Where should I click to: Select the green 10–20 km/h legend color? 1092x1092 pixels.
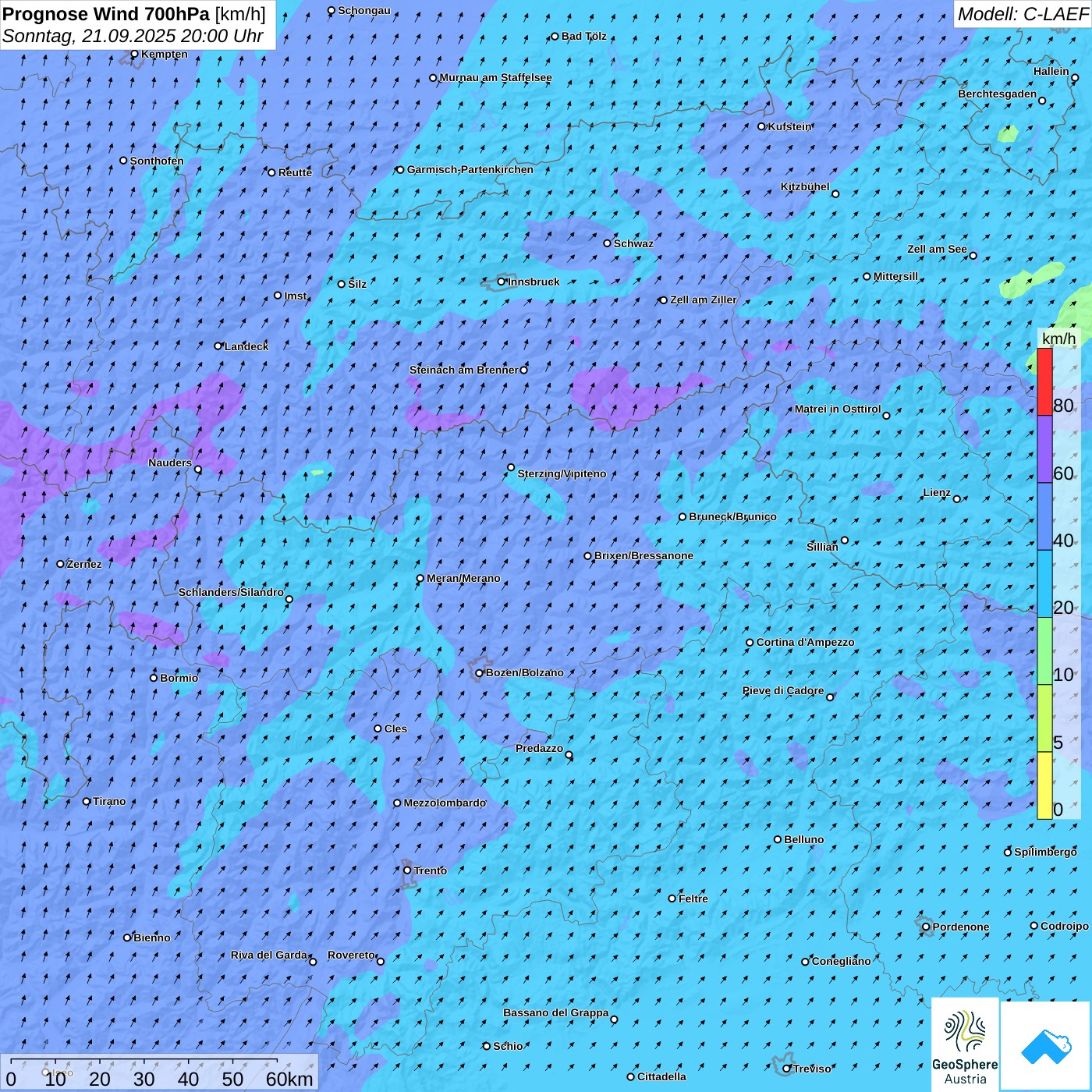click(1044, 651)
